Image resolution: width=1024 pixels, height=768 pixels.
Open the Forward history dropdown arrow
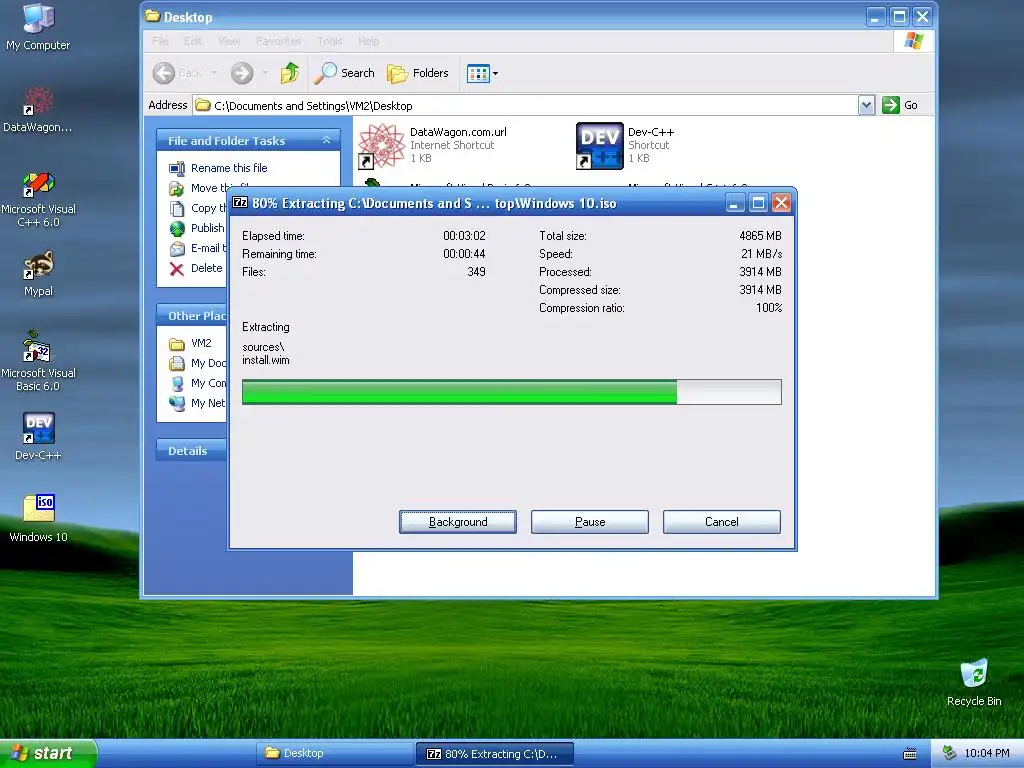pyautogui.click(x=265, y=73)
